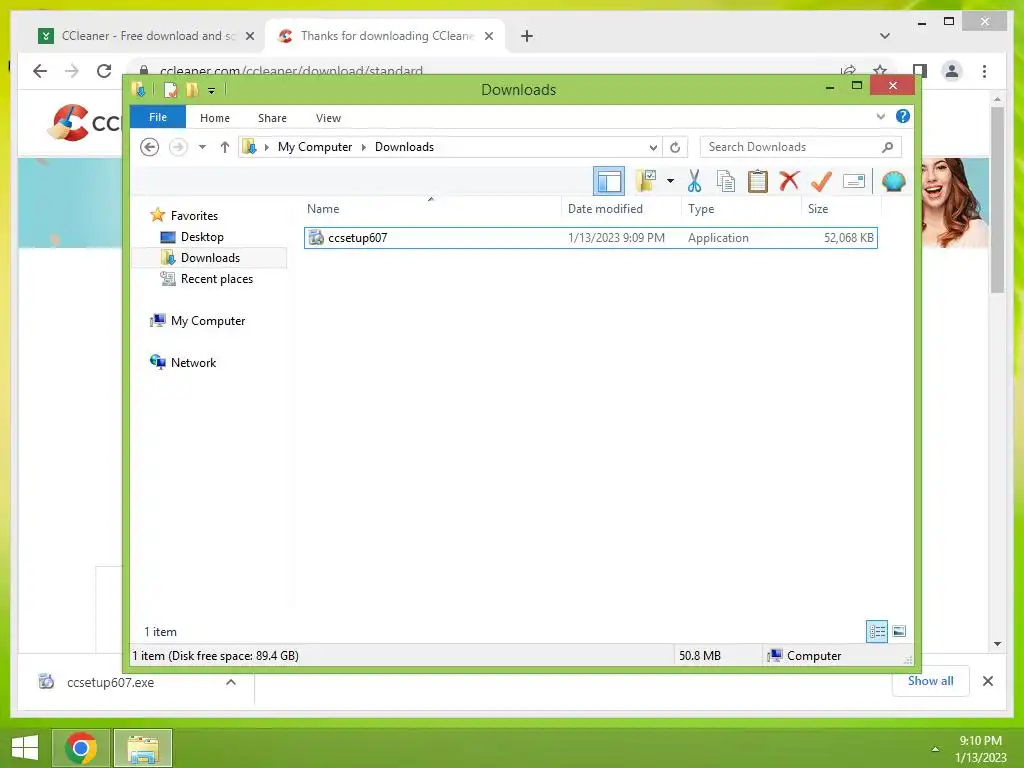Sort by the Type column header
Image resolution: width=1024 pixels, height=768 pixels.
point(741,208)
